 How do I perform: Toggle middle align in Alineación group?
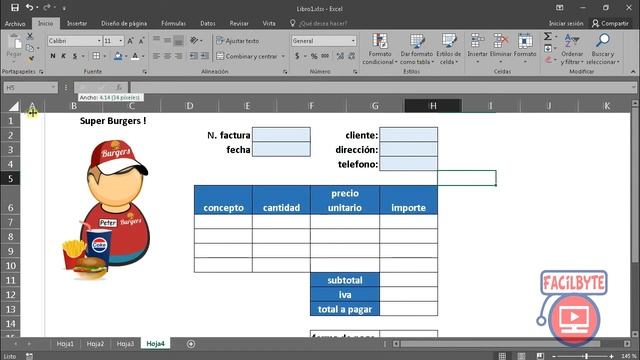(x=167, y=40)
